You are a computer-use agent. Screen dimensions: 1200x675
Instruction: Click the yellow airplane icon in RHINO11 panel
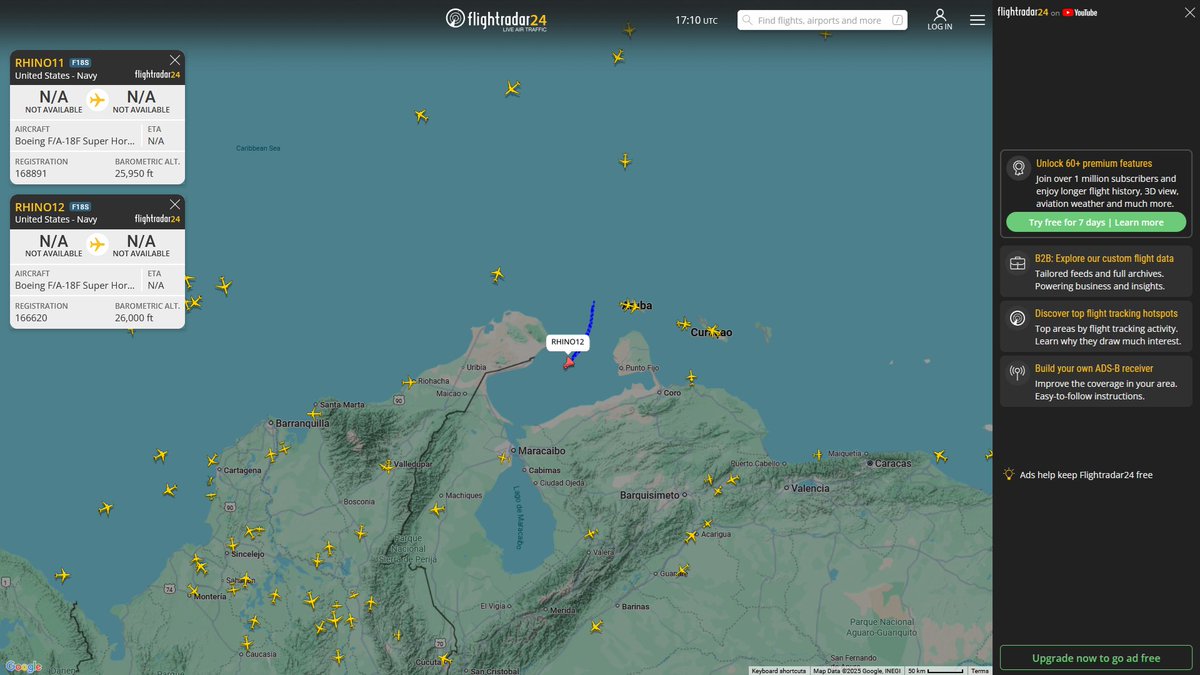(96, 100)
